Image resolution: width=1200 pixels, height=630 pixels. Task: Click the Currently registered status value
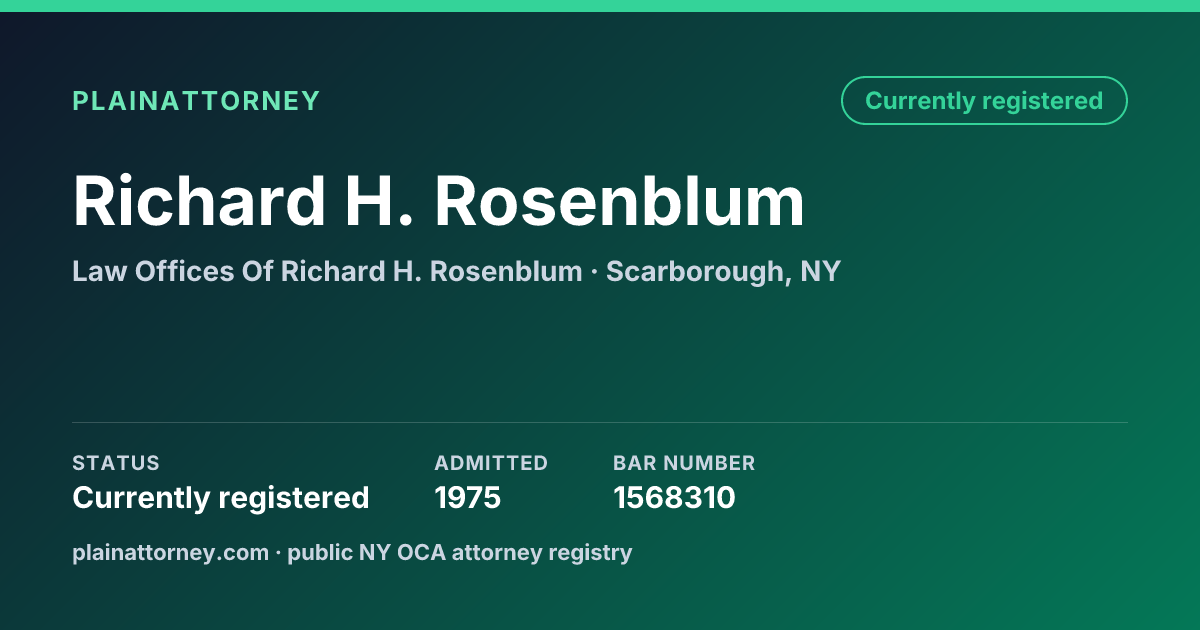pyautogui.click(x=221, y=497)
